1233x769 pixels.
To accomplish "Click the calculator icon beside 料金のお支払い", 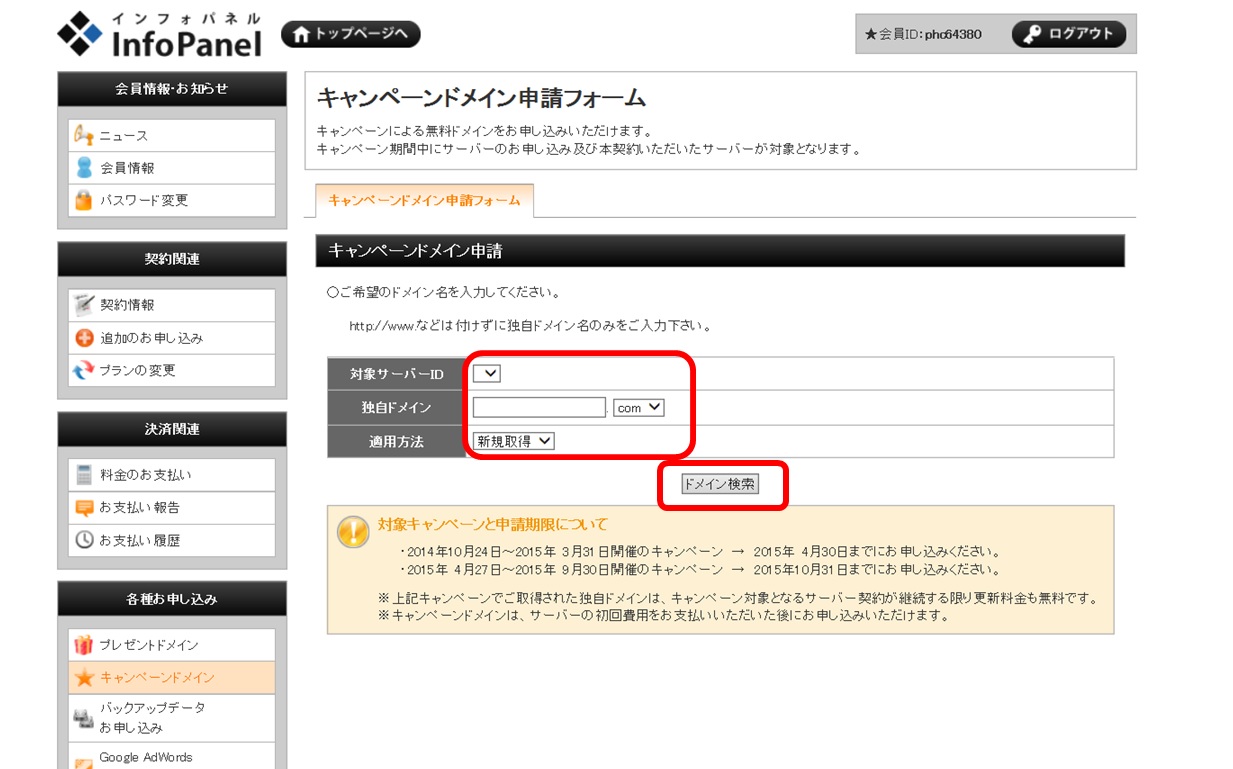I will (x=84, y=475).
